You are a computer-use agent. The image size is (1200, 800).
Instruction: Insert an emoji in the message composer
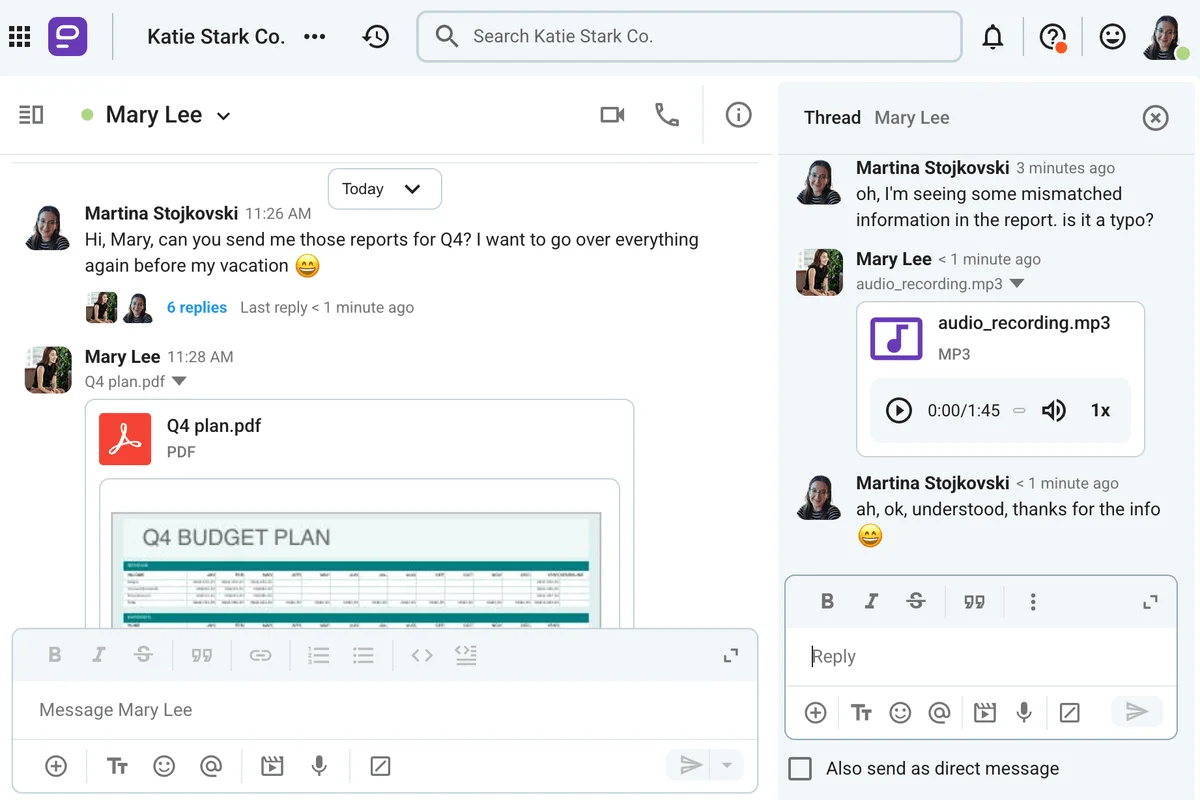164,766
